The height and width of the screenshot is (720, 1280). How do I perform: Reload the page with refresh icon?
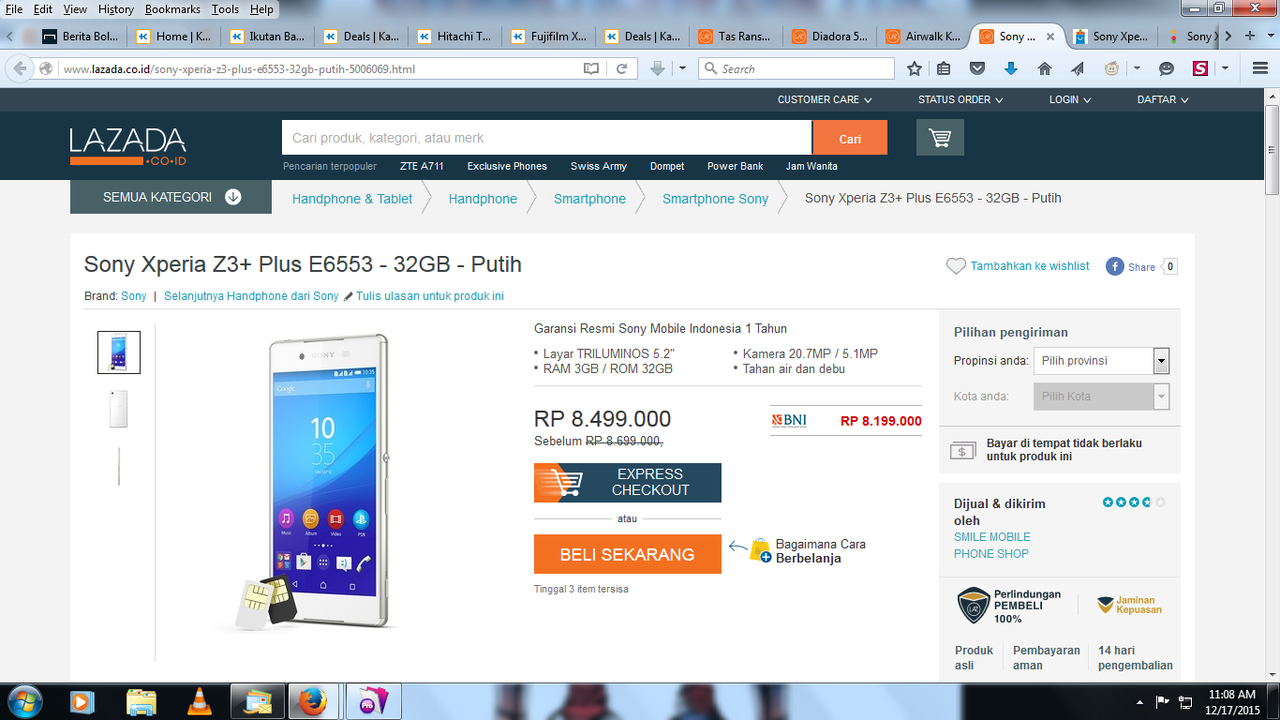[x=621, y=69]
